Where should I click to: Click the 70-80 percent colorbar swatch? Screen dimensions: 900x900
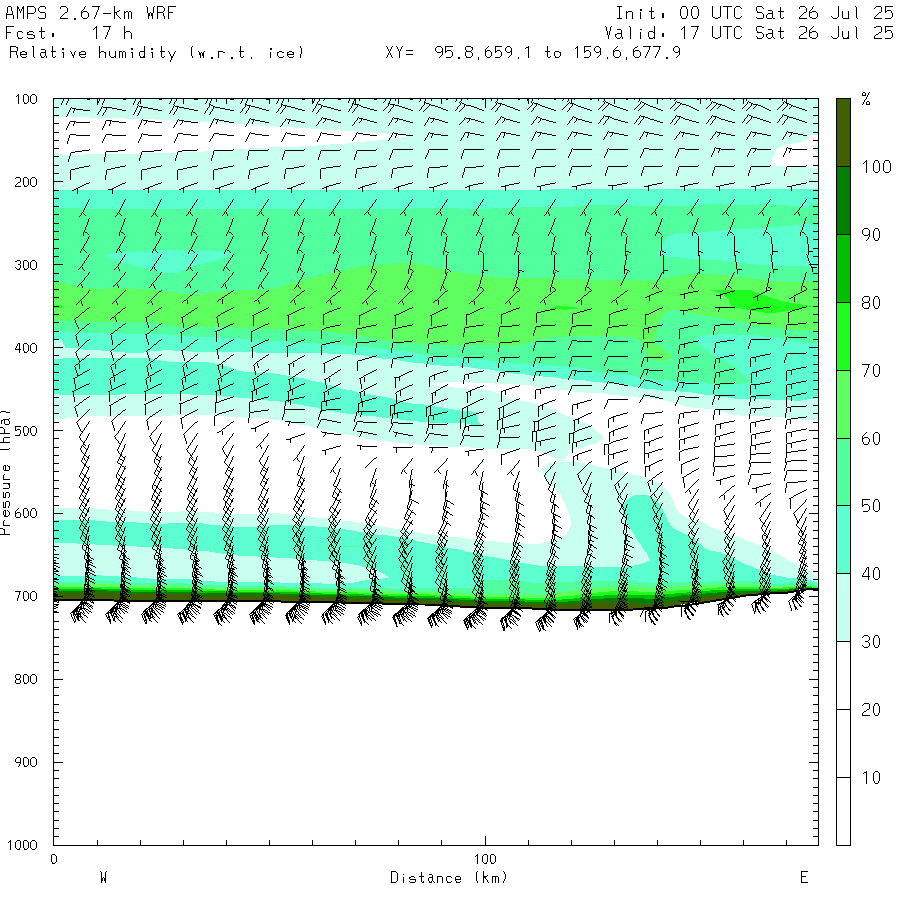click(843, 336)
